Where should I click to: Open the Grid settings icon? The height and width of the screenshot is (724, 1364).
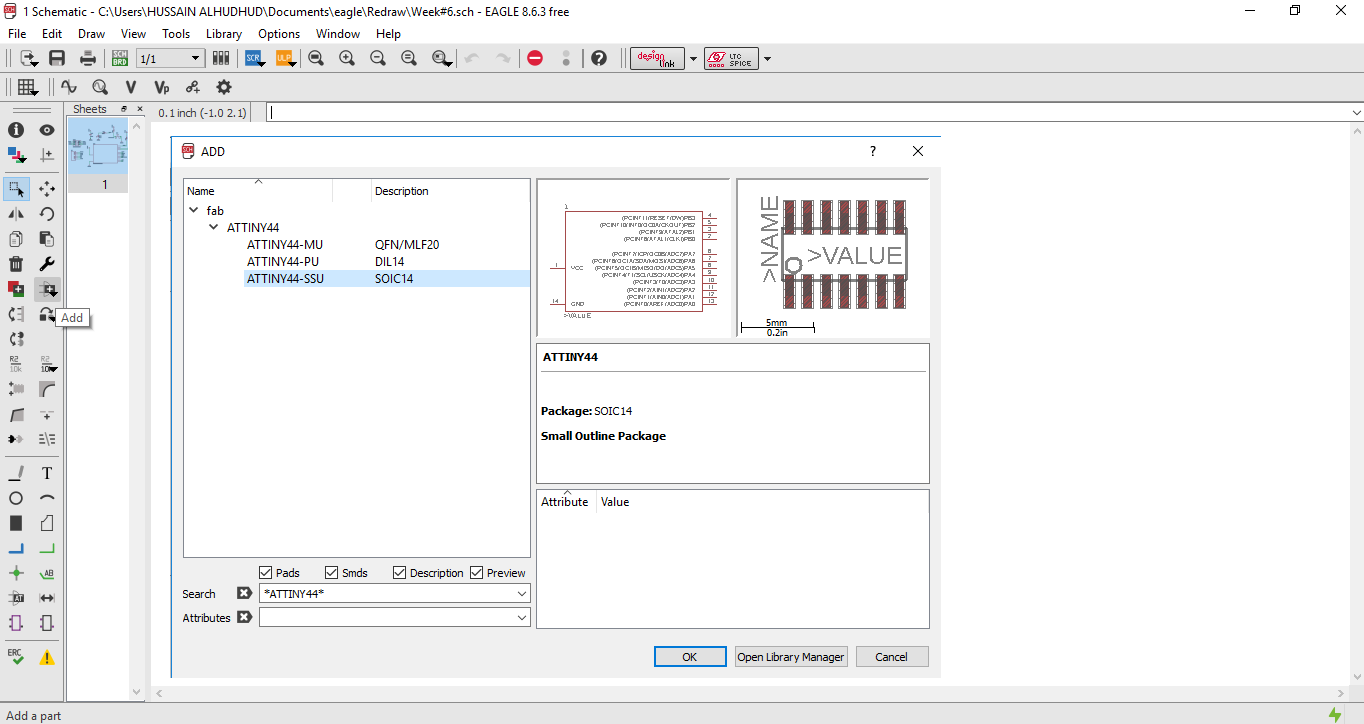tap(28, 87)
